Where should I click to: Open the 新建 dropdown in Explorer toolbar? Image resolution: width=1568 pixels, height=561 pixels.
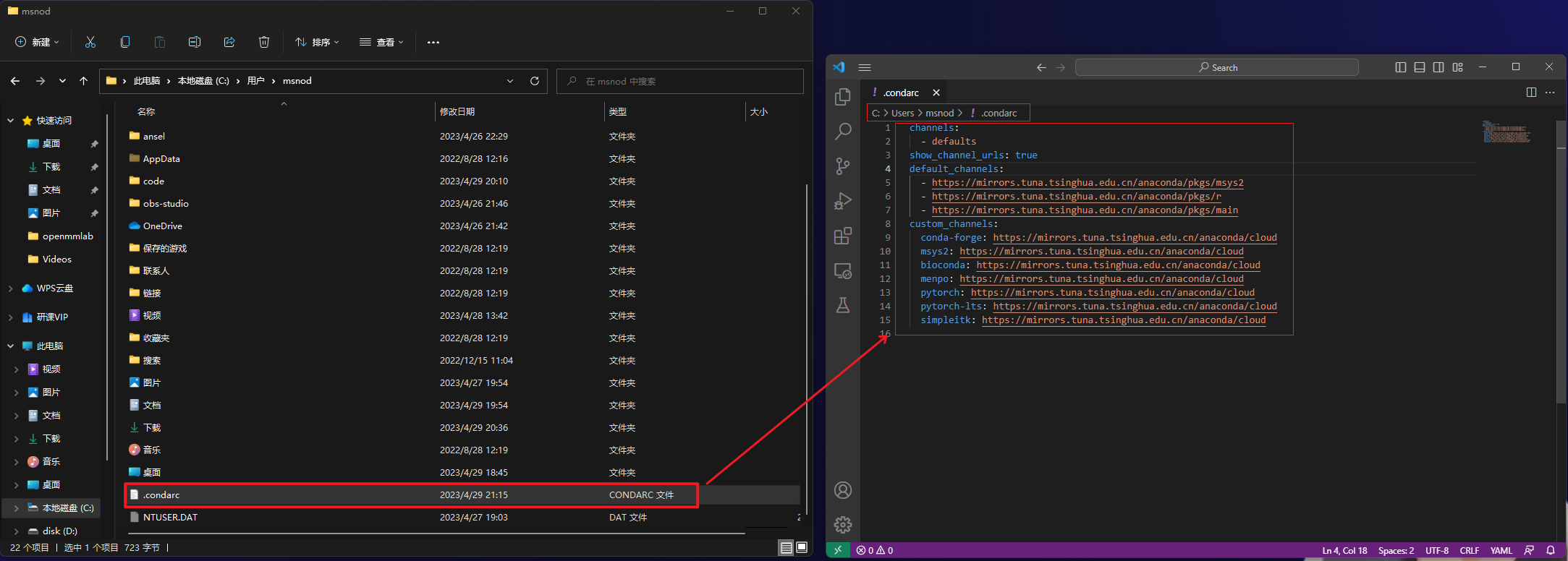pyautogui.click(x=38, y=42)
